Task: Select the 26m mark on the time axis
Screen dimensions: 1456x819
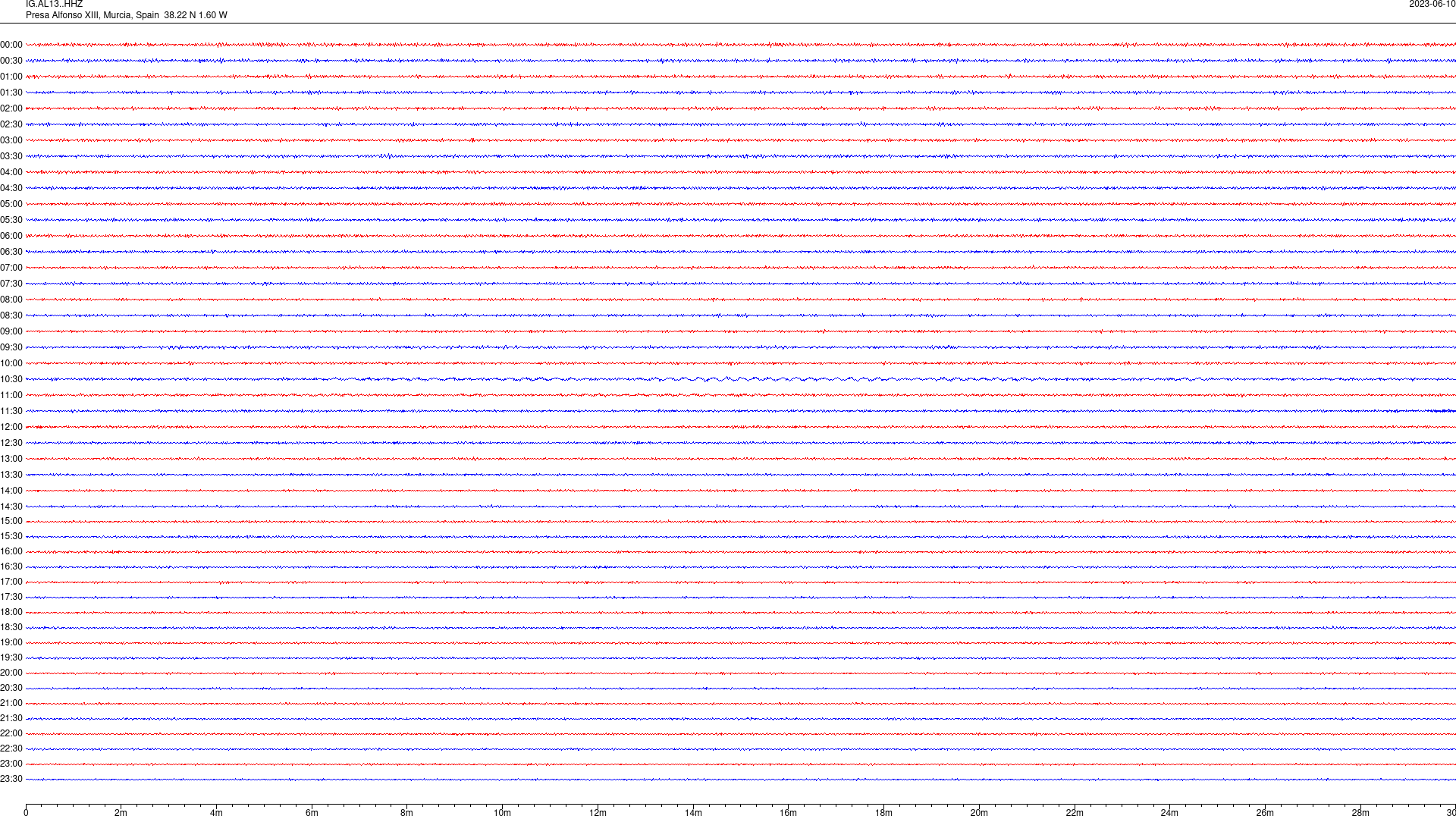Action: tap(1265, 813)
